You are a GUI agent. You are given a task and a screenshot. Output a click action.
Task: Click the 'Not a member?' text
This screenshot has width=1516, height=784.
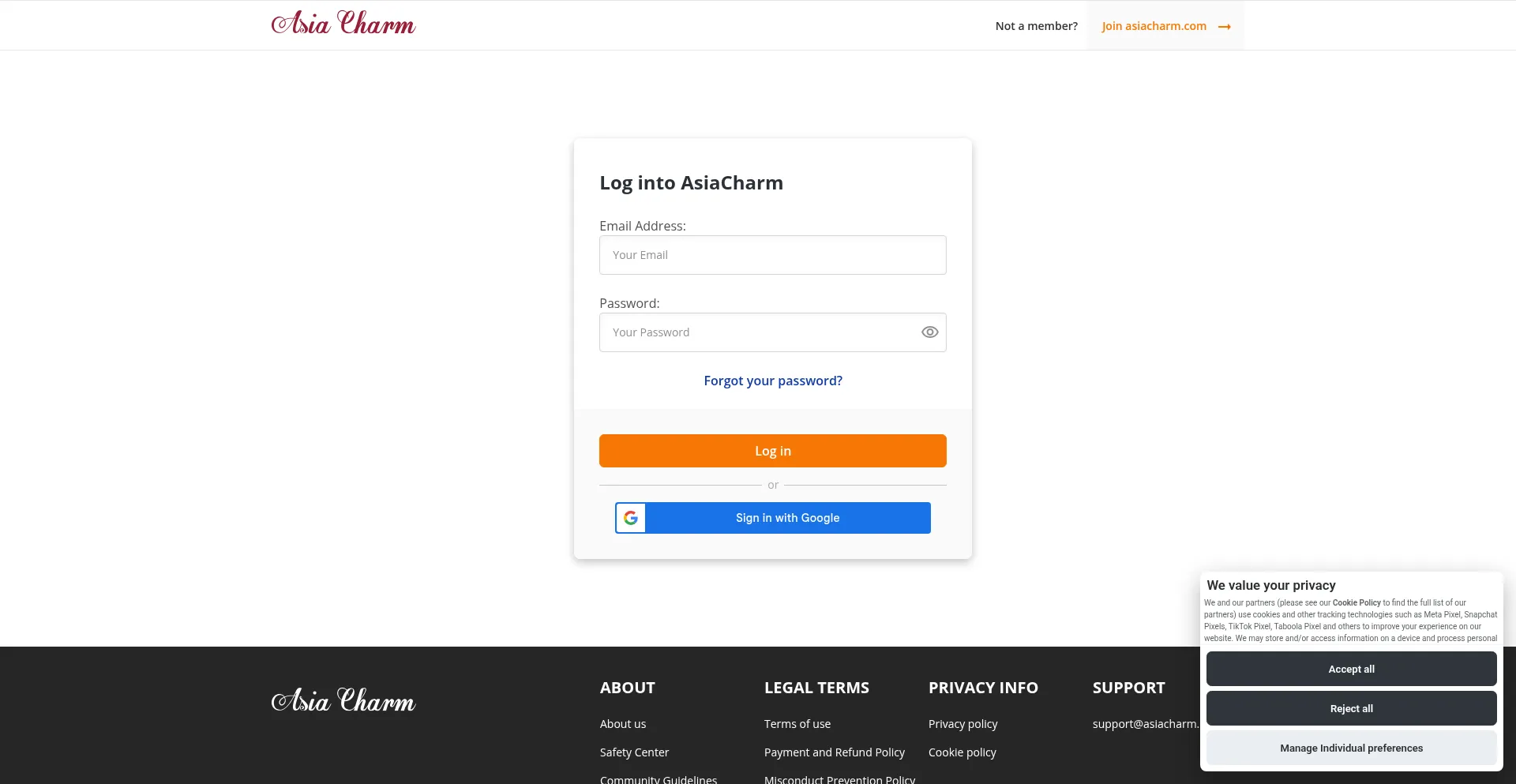(x=1037, y=26)
